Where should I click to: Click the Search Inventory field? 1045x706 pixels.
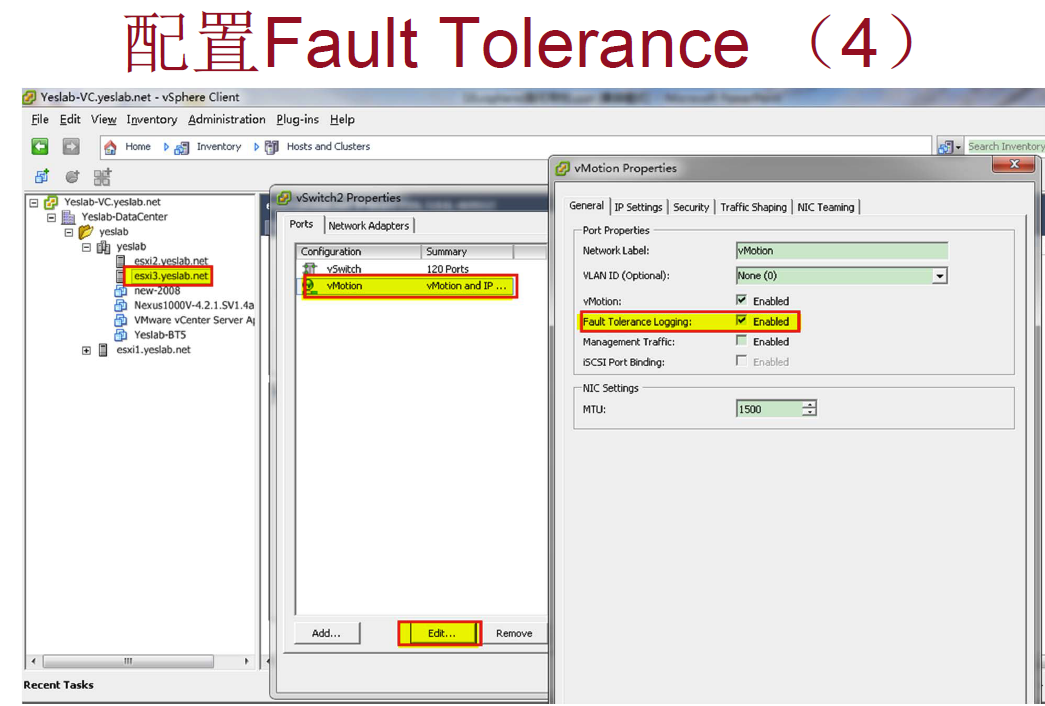point(1006,147)
